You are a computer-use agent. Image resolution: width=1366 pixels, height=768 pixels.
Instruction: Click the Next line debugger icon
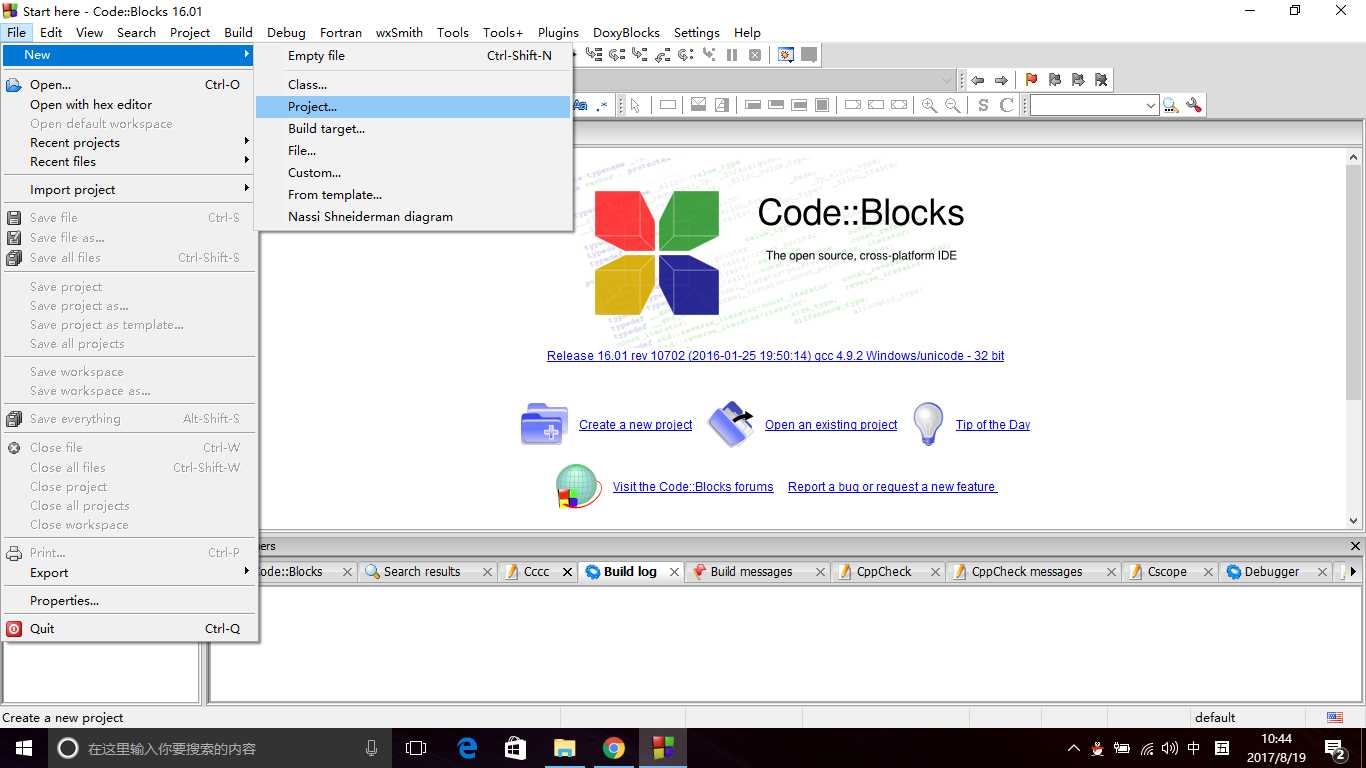click(x=617, y=55)
